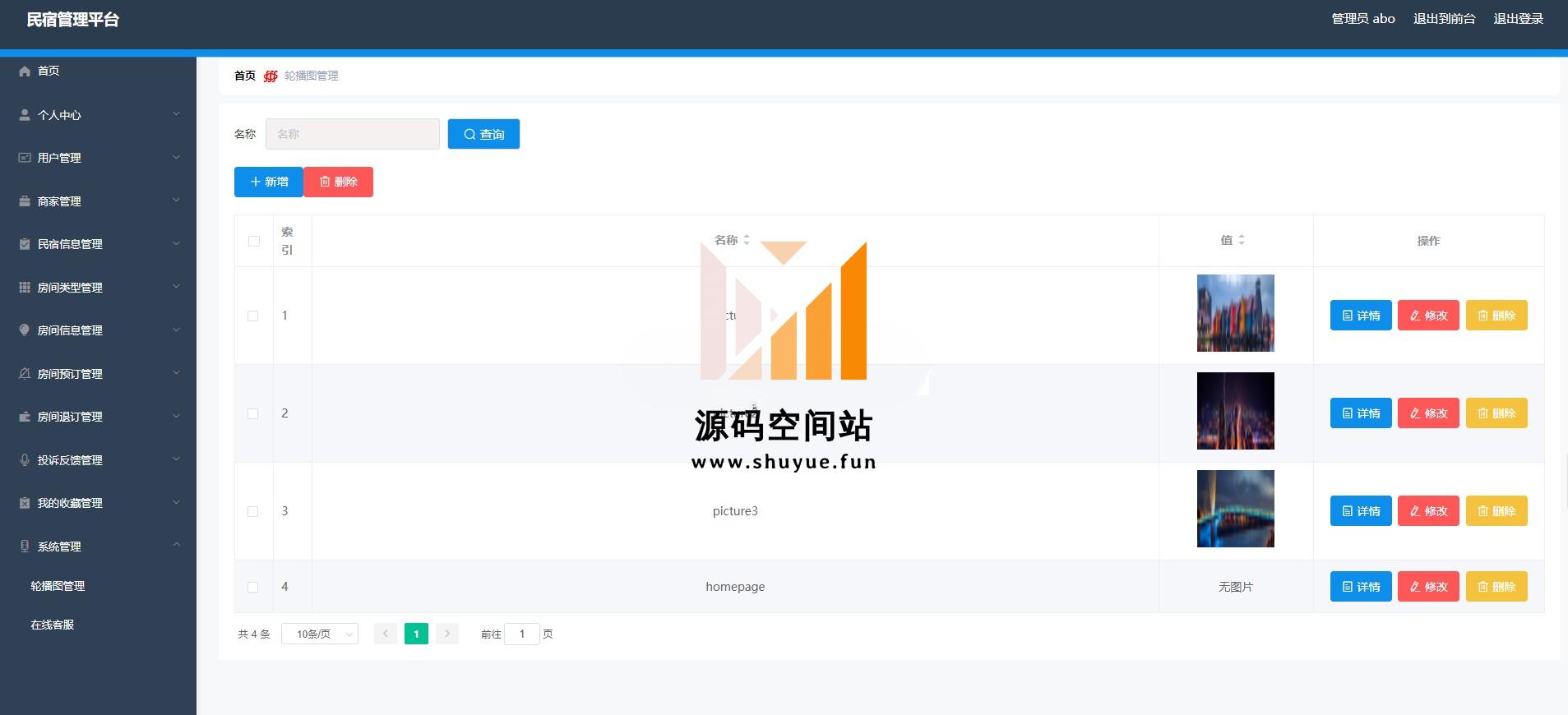Click the picture3 bridge image thumbnail

tap(1235, 509)
